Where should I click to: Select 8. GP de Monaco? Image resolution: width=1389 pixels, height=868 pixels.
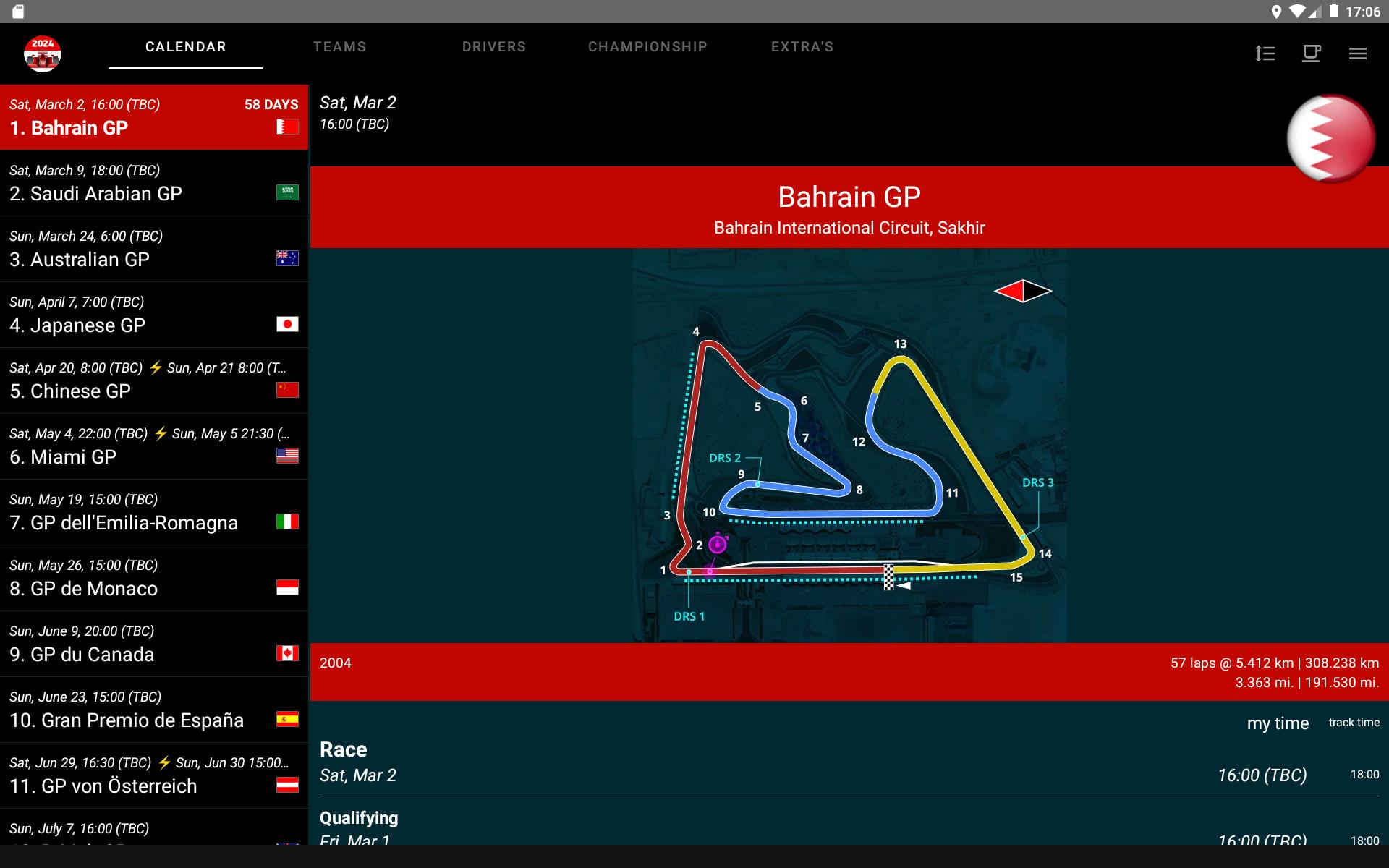154,578
